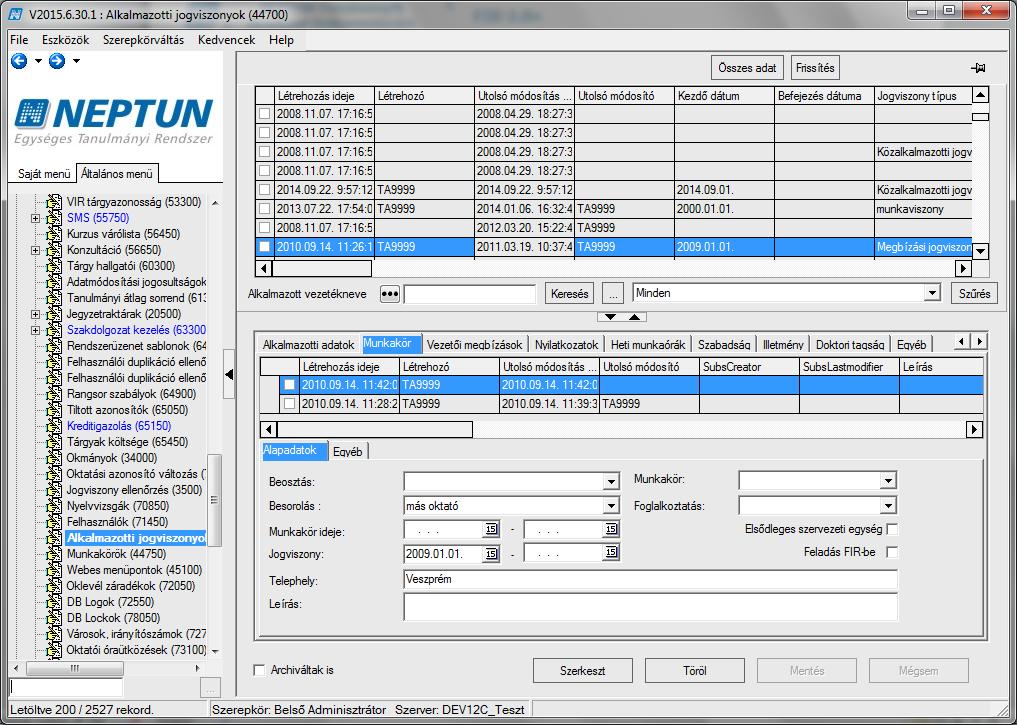
Task: Select the Jogviszony ellenőrzés (3500) tree item
Action: point(134,490)
